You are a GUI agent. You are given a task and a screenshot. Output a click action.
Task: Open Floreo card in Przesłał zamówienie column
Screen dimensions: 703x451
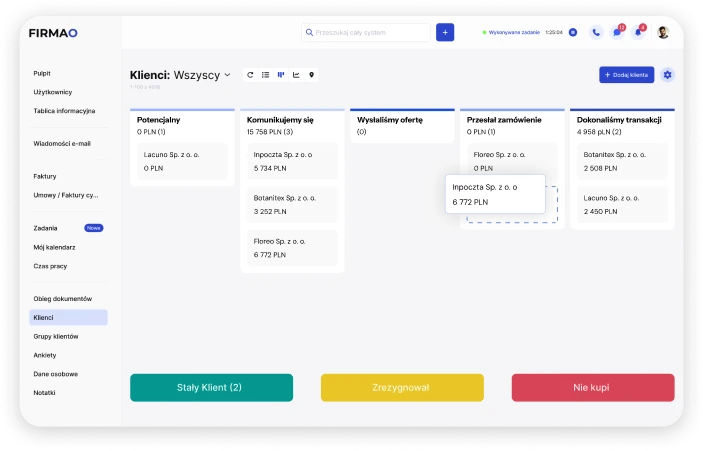(x=512, y=158)
